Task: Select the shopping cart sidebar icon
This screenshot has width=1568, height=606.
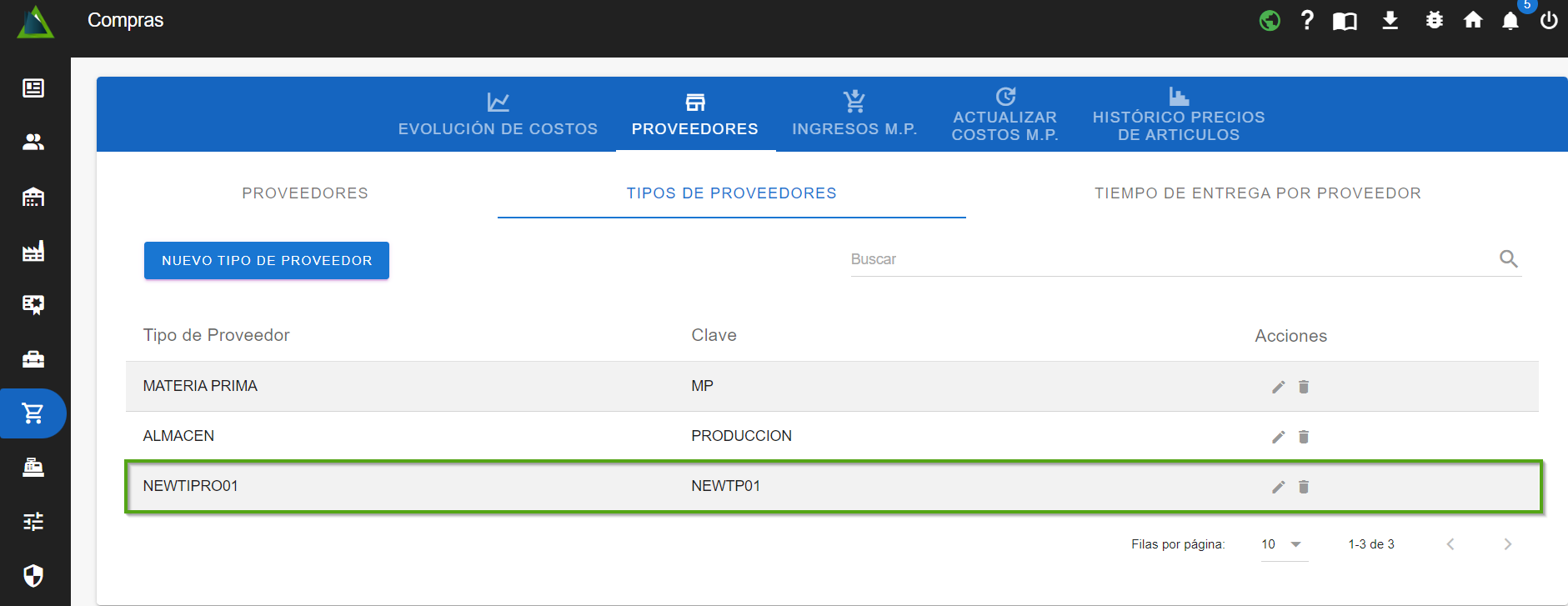Action: [33, 413]
